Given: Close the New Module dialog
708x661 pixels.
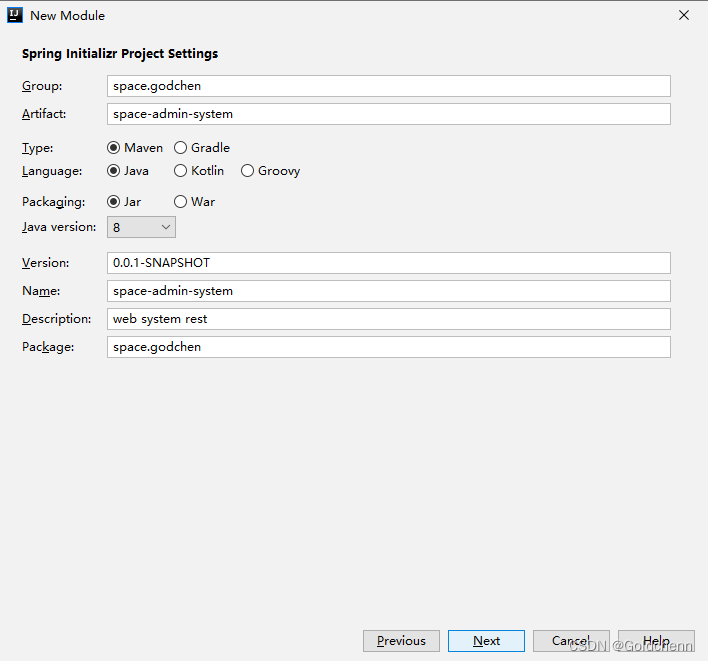Looking at the screenshot, I should click(x=684, y=15).
